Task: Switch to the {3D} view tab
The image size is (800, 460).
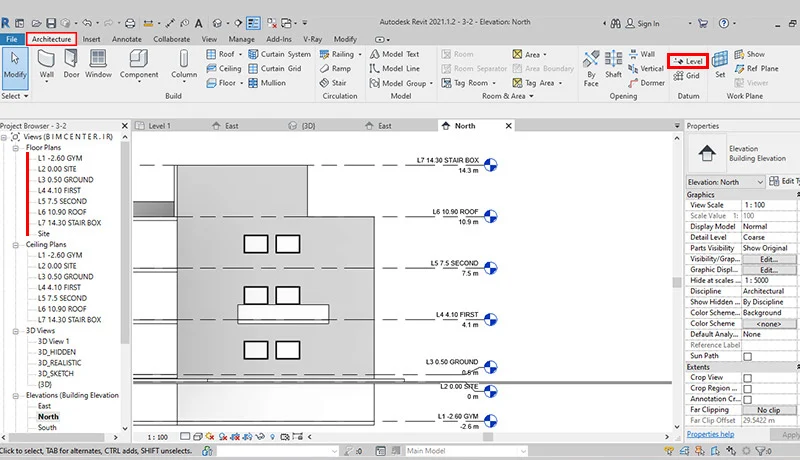Action: pos(308,126)
